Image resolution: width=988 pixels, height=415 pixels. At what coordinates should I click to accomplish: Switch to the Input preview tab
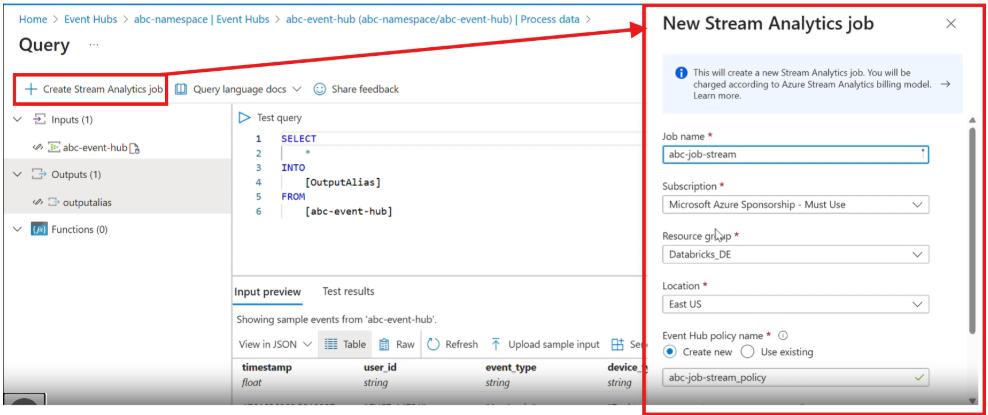[267, 292]
